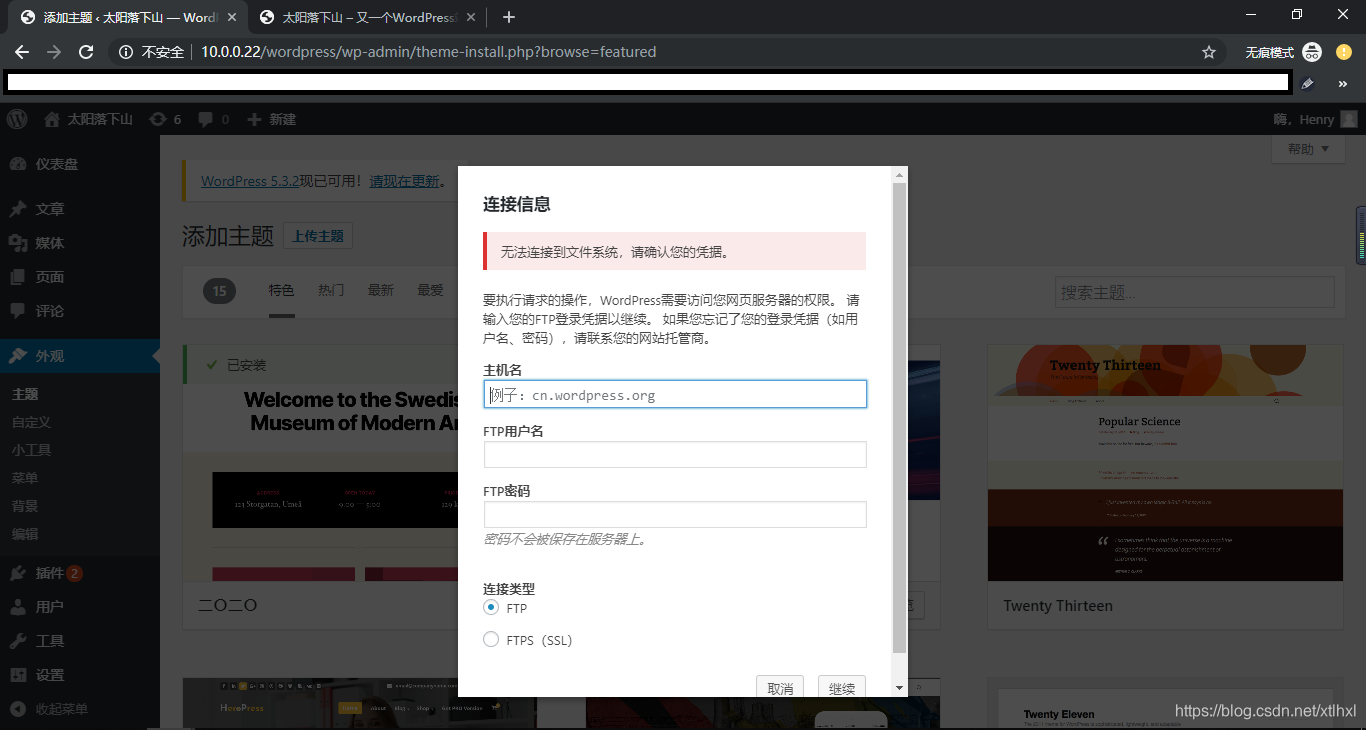Click the 继续 continue button
1366x730 pixels.
click(842, 687)
